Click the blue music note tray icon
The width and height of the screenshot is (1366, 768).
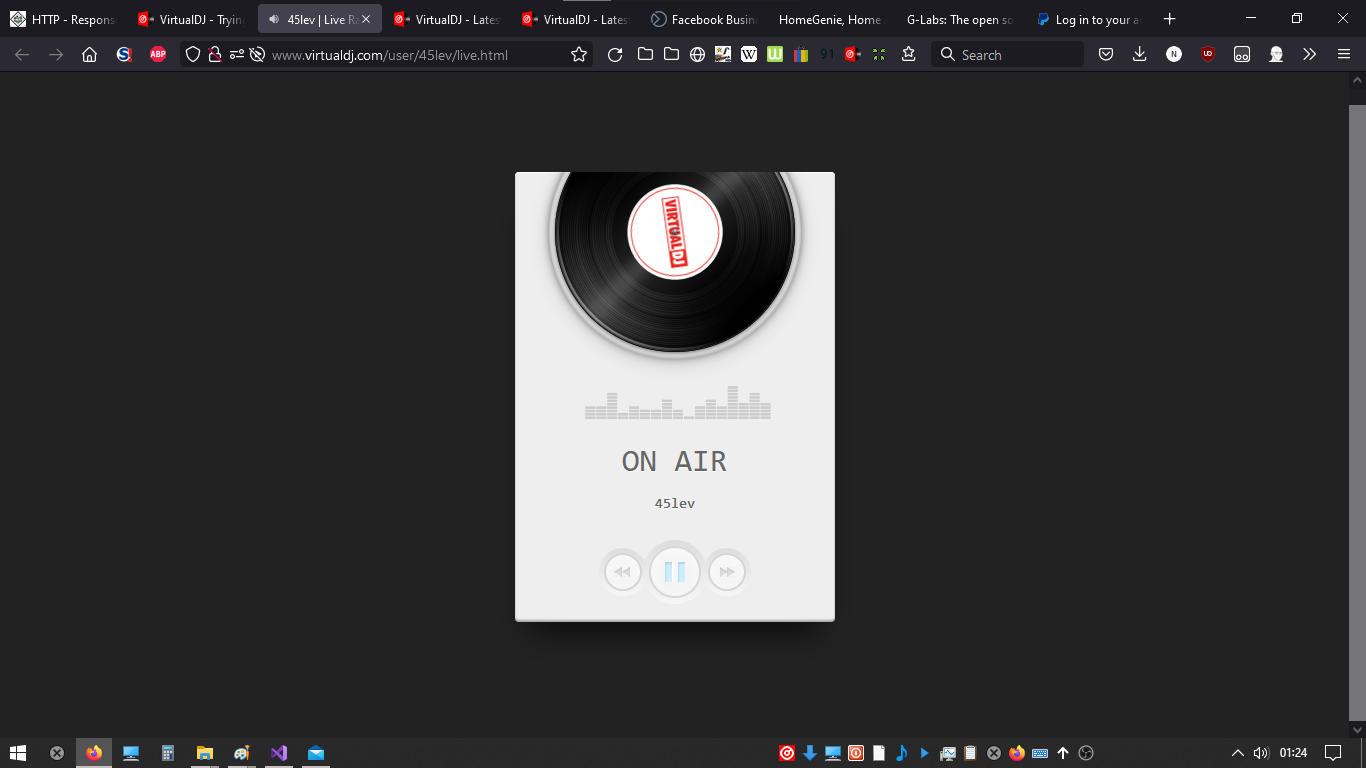click(901, 753)
